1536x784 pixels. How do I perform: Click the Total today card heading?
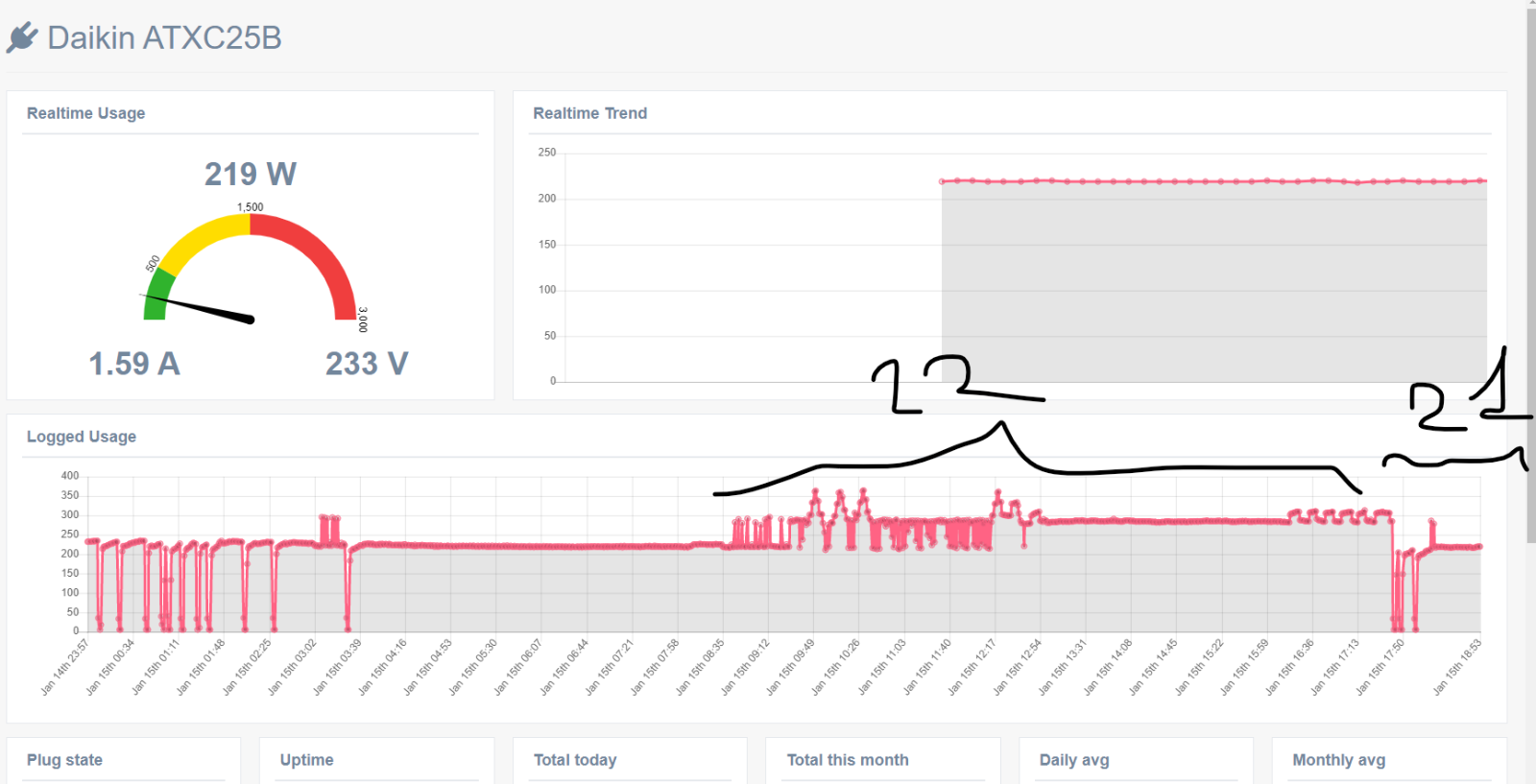coord(575,760)
